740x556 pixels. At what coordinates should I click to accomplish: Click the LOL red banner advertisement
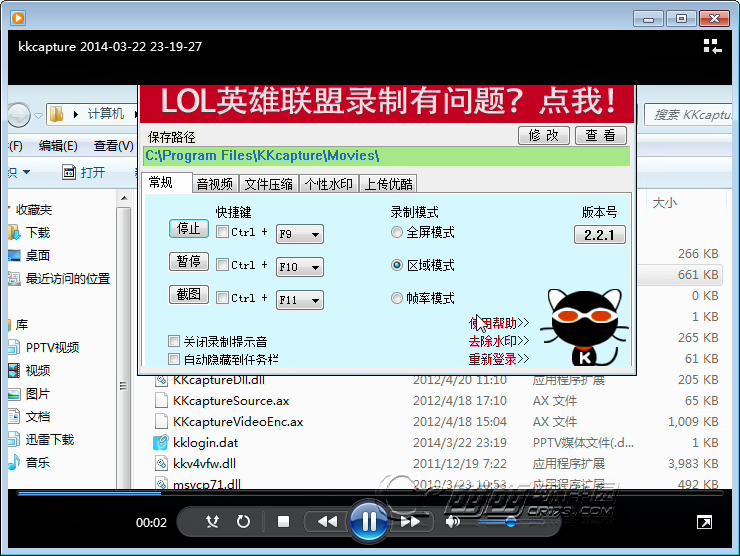pos(387,103)
